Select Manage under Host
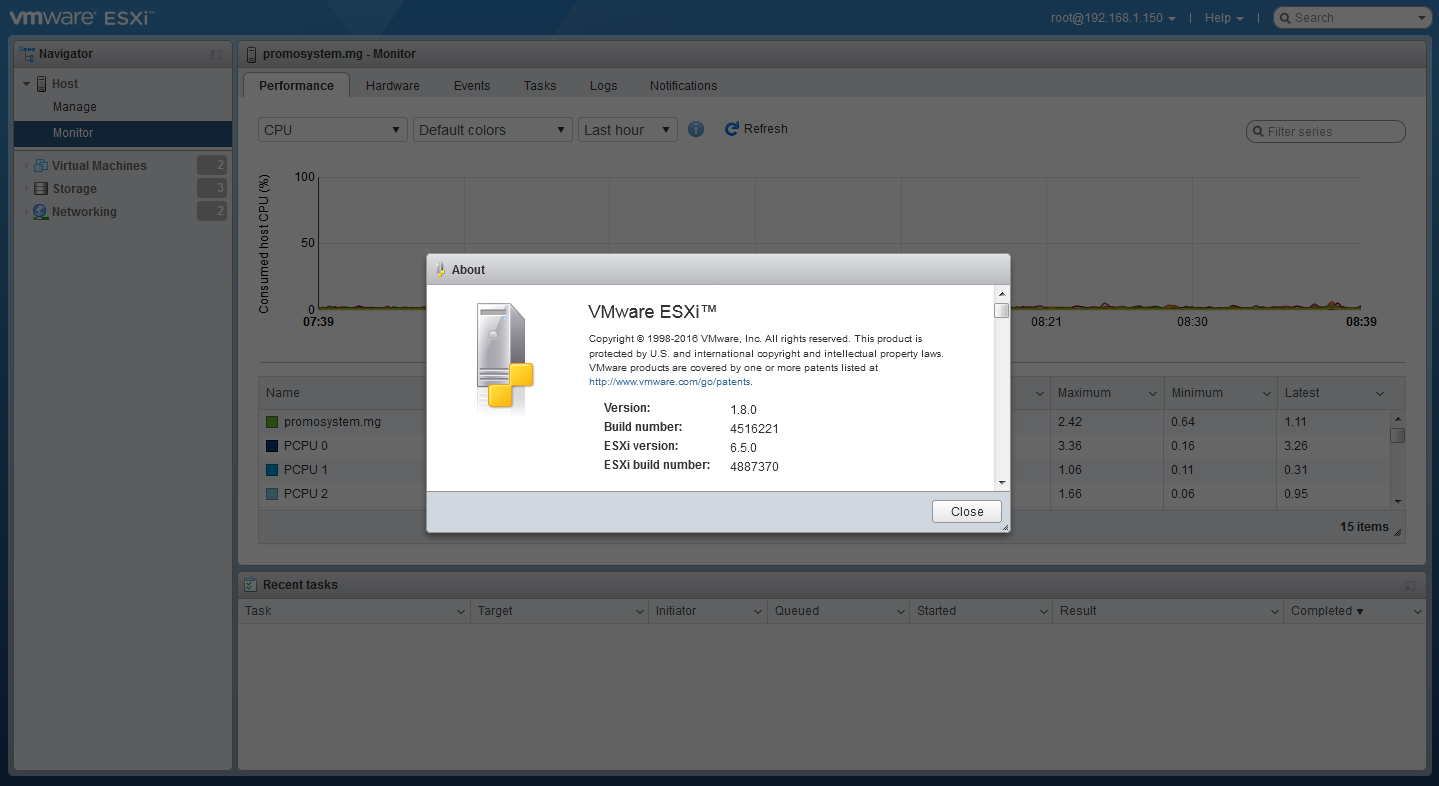The width and height of the screenshot is (1439, 786). [x=75, y=107]
